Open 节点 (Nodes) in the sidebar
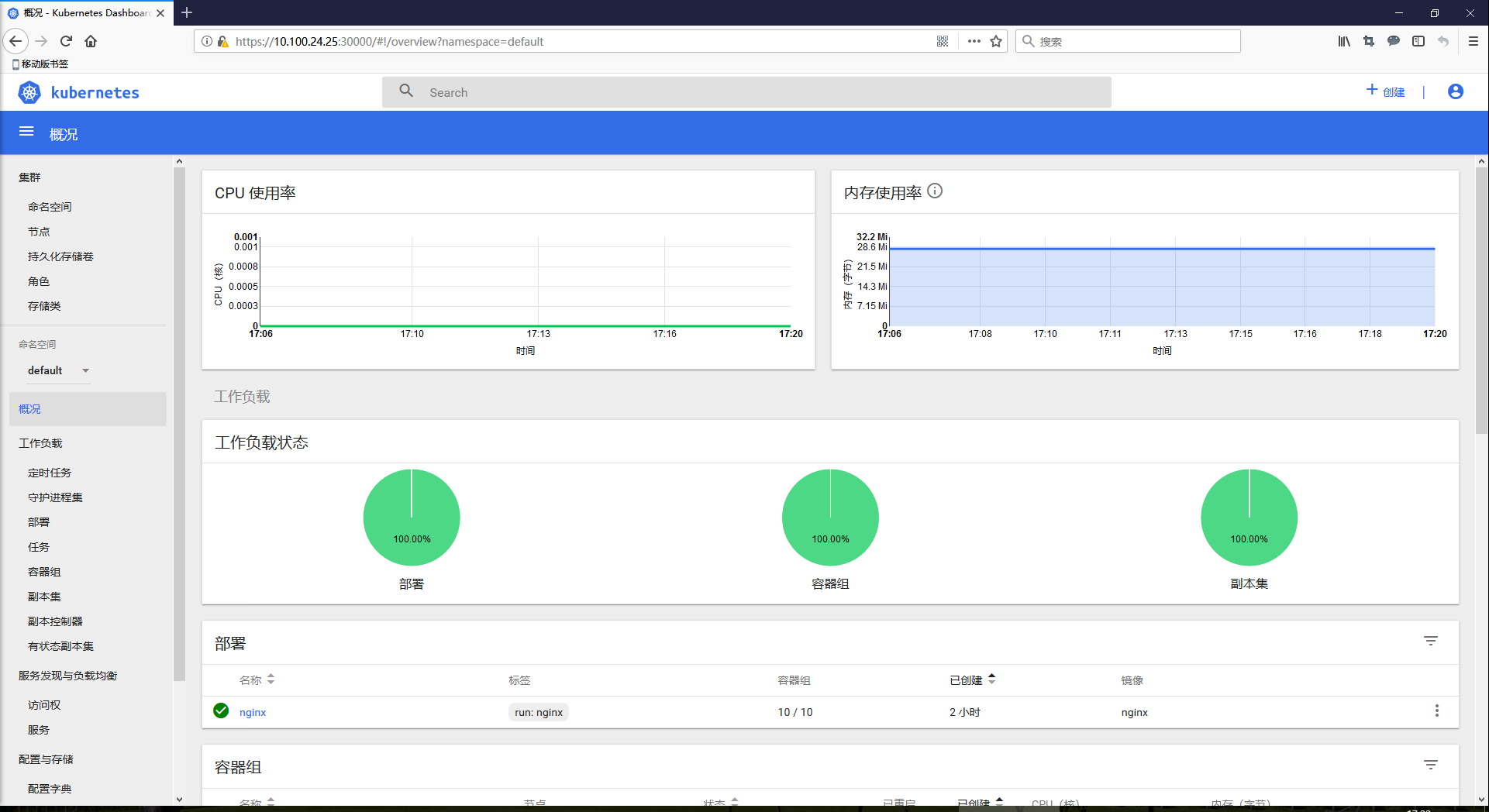 click(39, 232)
